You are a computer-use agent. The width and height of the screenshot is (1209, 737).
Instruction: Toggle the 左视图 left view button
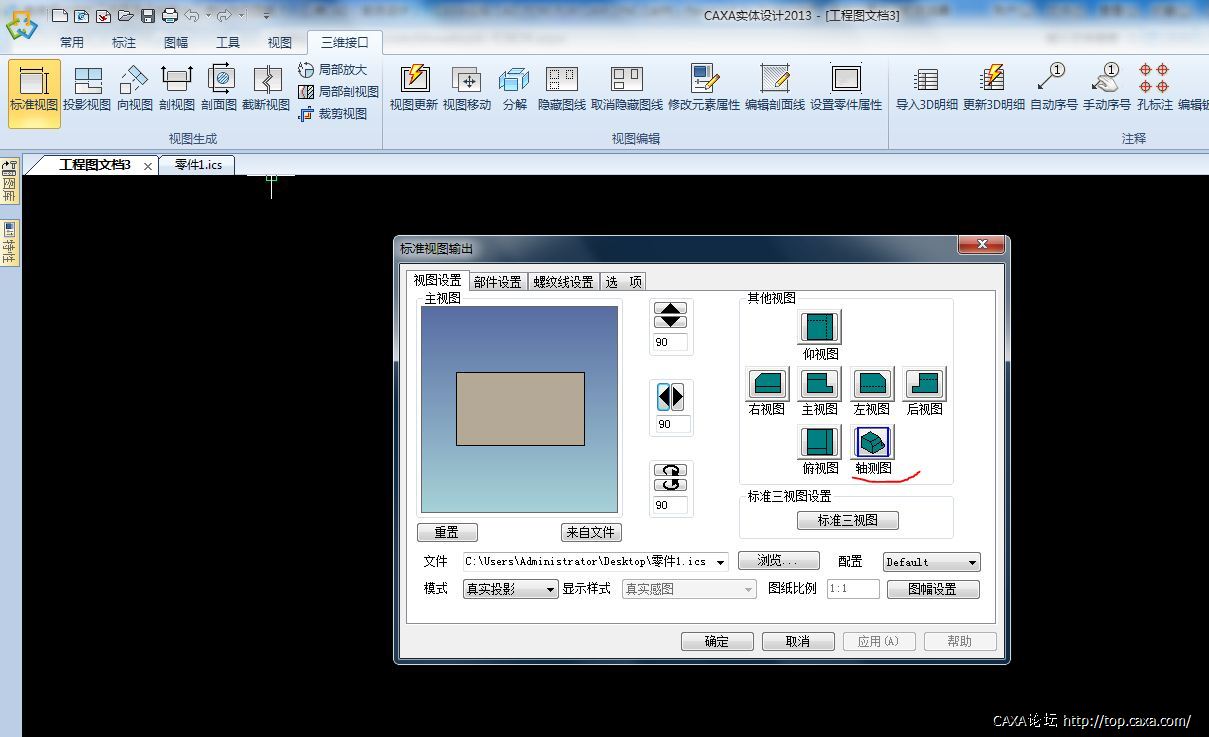pyautogui.click(x=872, y=383)
